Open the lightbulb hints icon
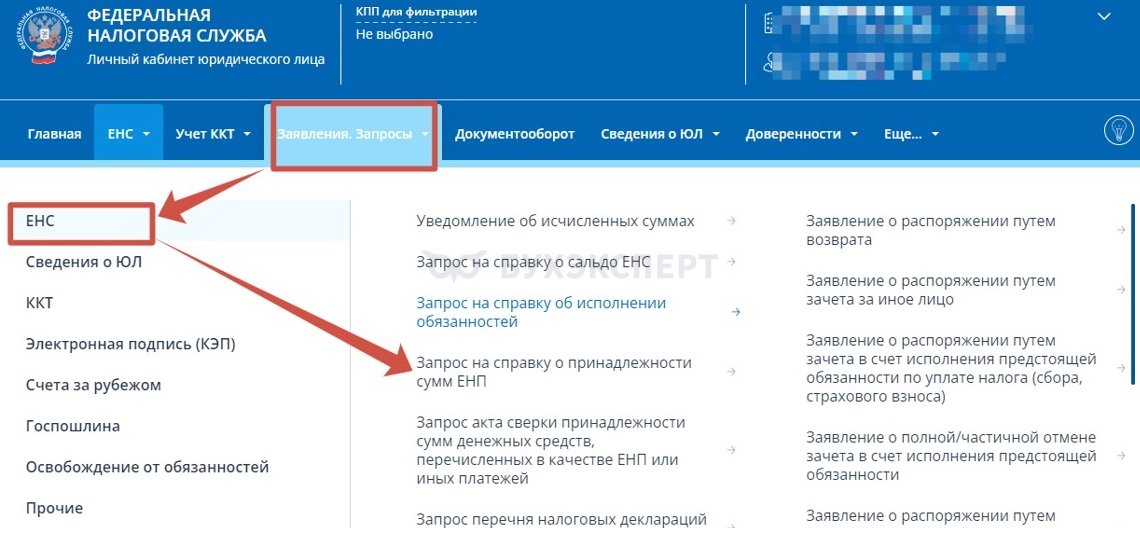 pos(1118,130)
